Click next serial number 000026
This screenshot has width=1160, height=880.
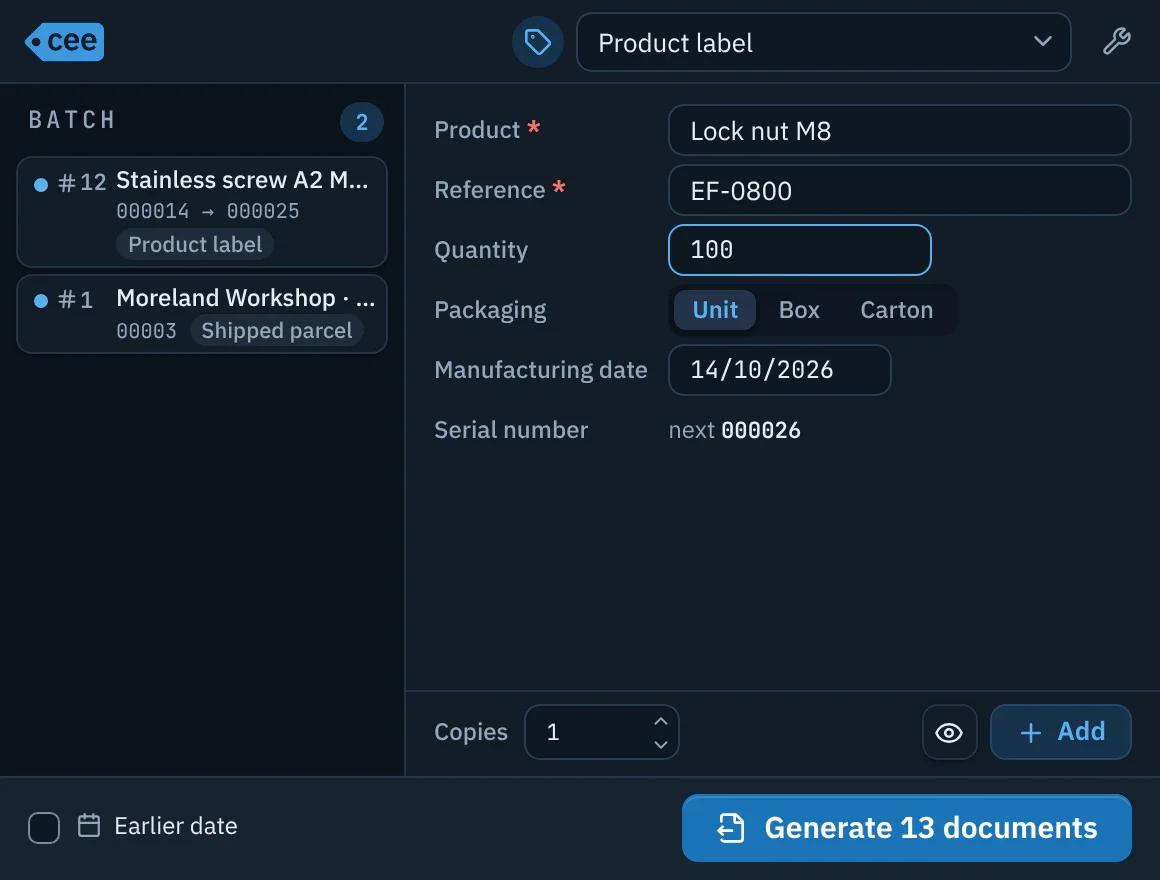point(735,430)
